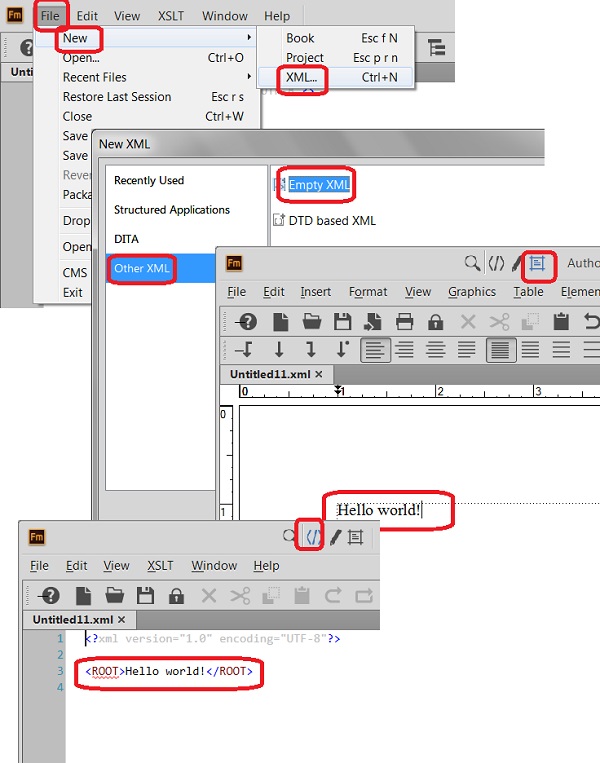Toggle justified paragraph alignment
The height and width of the screenshot is (763, 600).
467,349
